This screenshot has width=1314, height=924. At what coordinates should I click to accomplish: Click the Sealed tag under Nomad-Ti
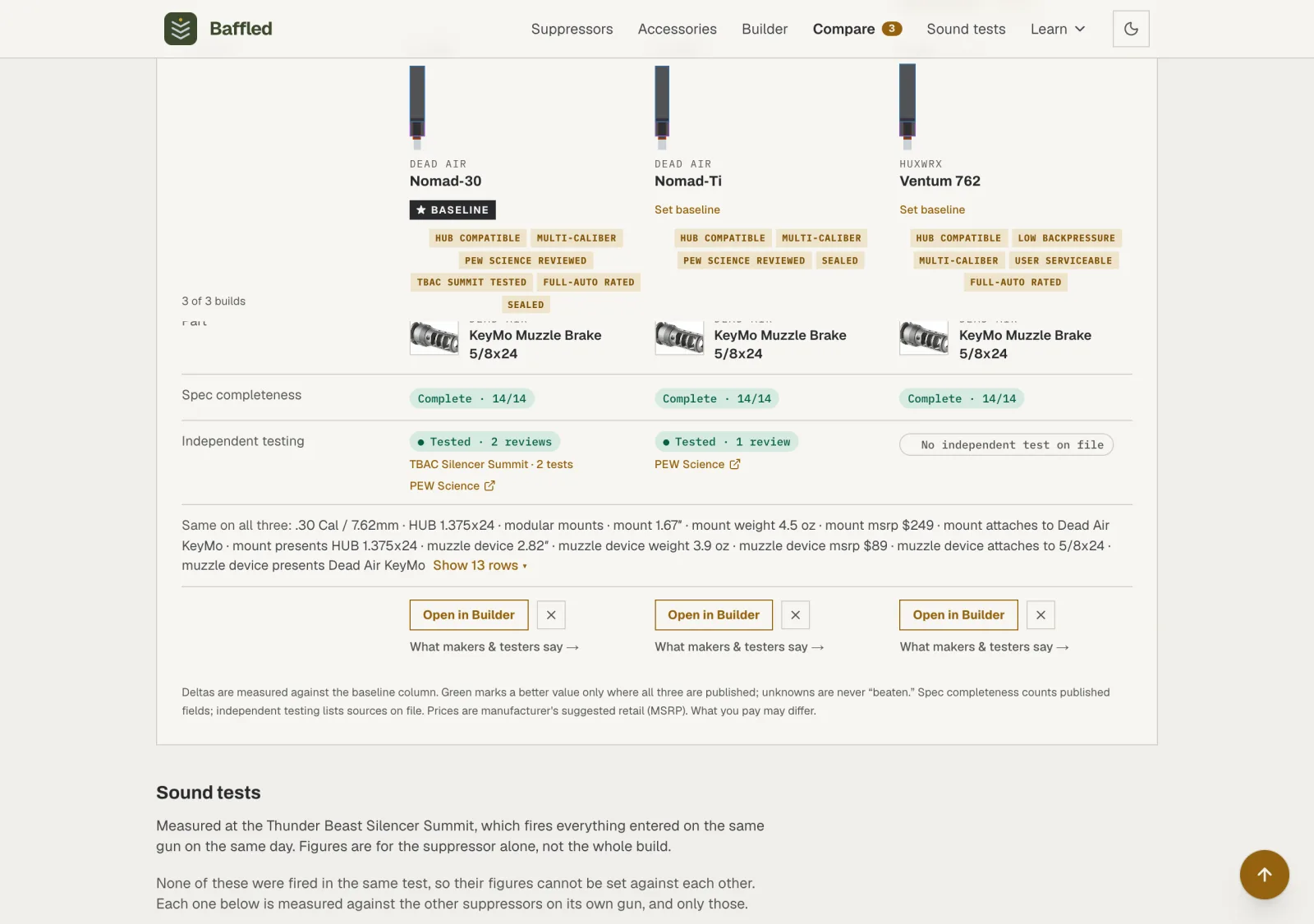(x=839, y=260)
